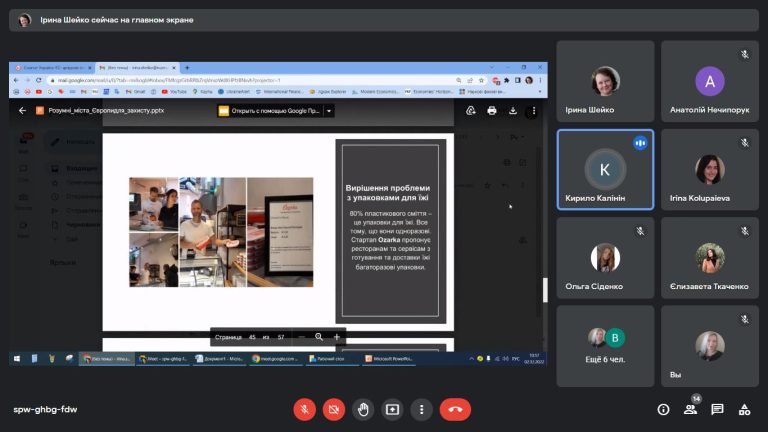Switch to the first Chrome tab
Screen dimensions: 768x432
pos(53,68)
